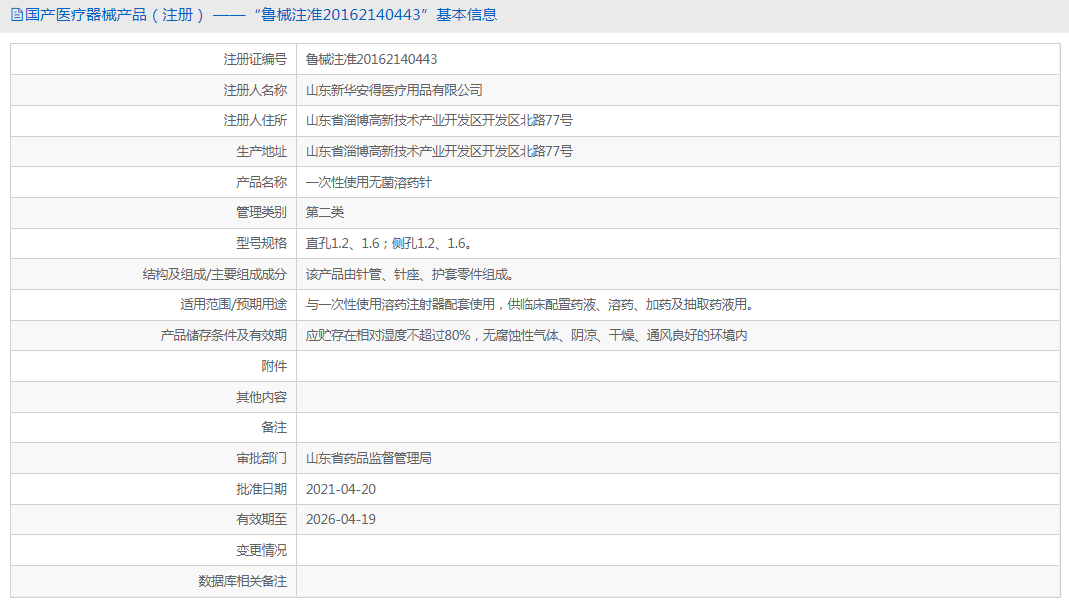
Task: Select the address value in the 生产地址 row
Action: point(439,151)
